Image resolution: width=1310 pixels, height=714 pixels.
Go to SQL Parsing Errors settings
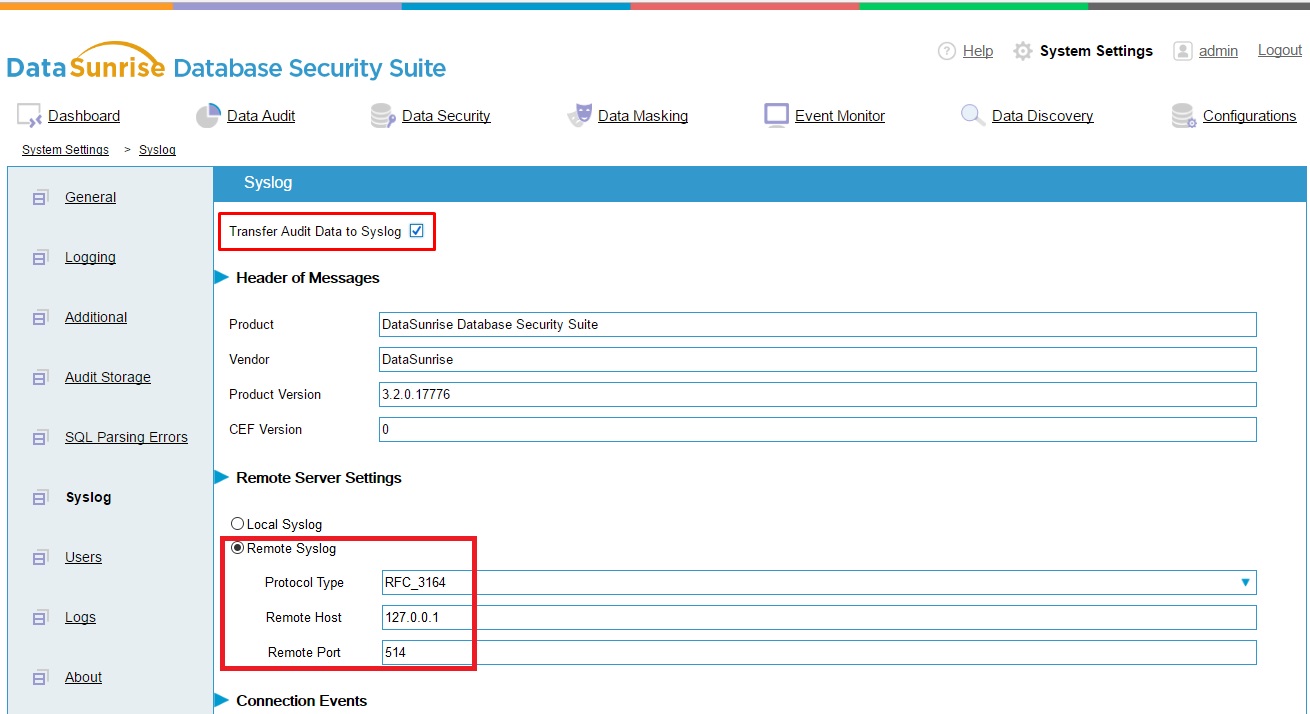tap(126, 437)
